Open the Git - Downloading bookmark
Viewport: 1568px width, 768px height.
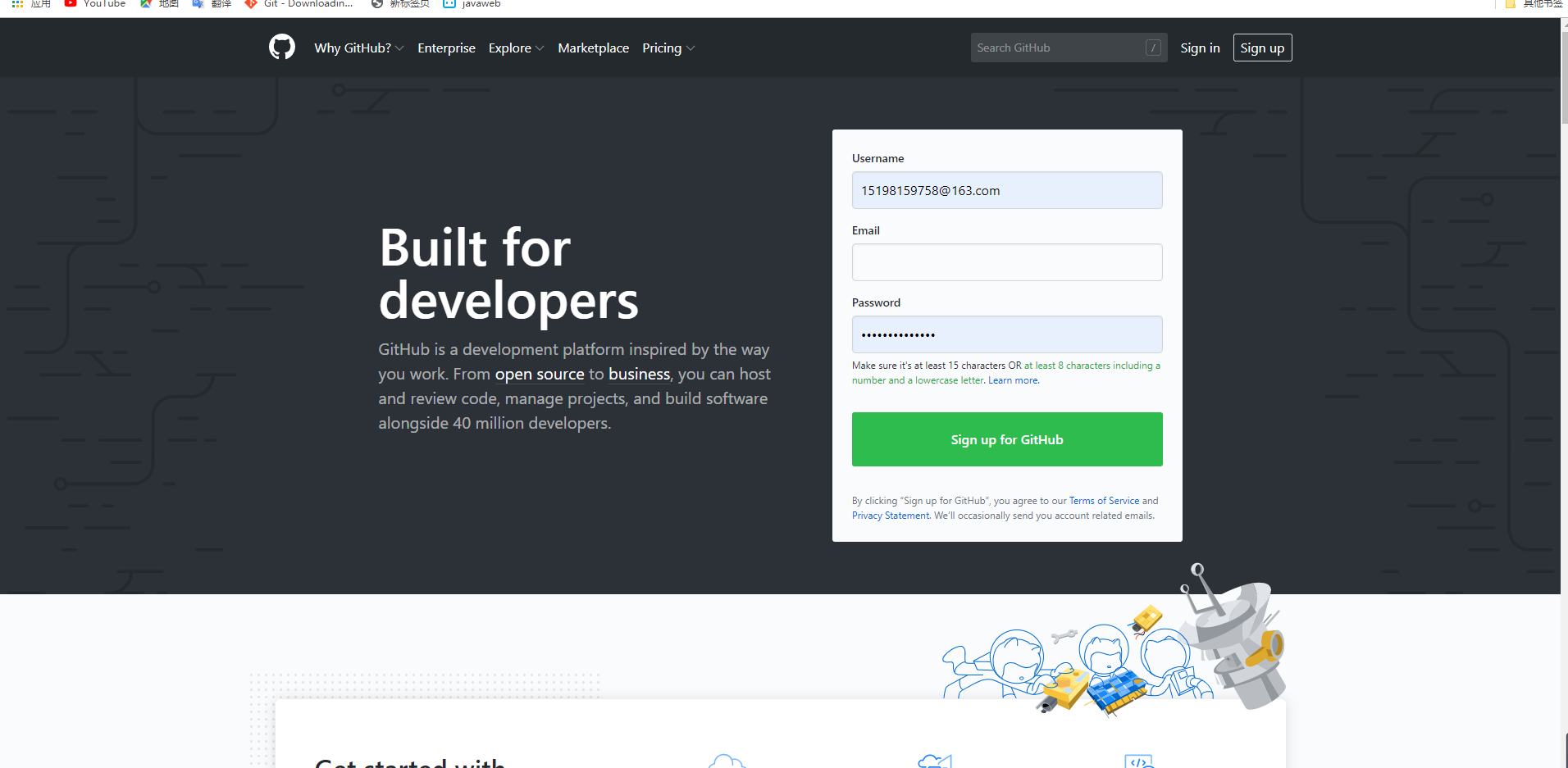299,4
